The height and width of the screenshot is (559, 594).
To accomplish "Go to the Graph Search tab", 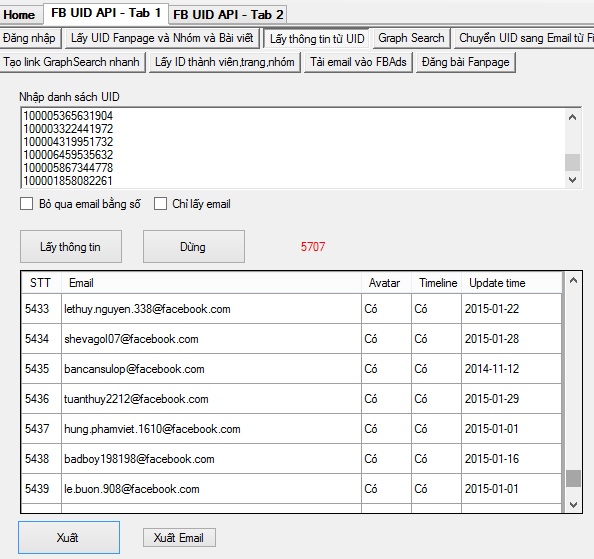I will point(411,38).
